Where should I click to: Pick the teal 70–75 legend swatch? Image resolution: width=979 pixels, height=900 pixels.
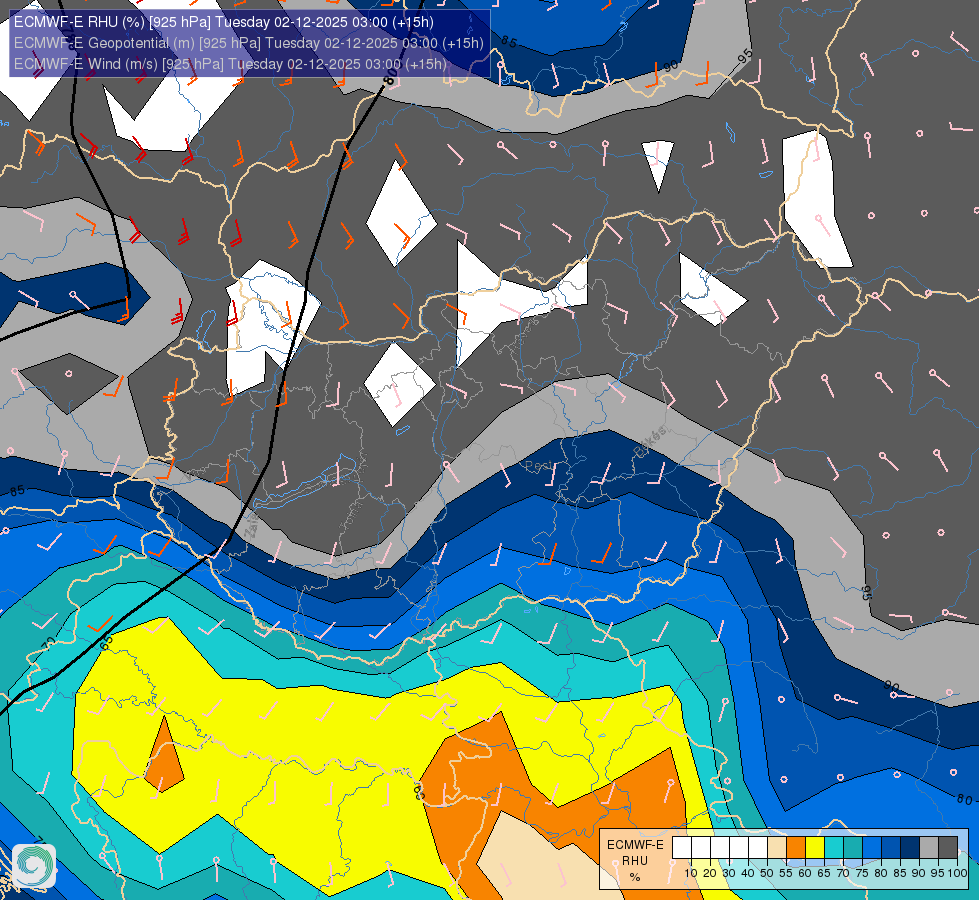click(x=853, y=847)
